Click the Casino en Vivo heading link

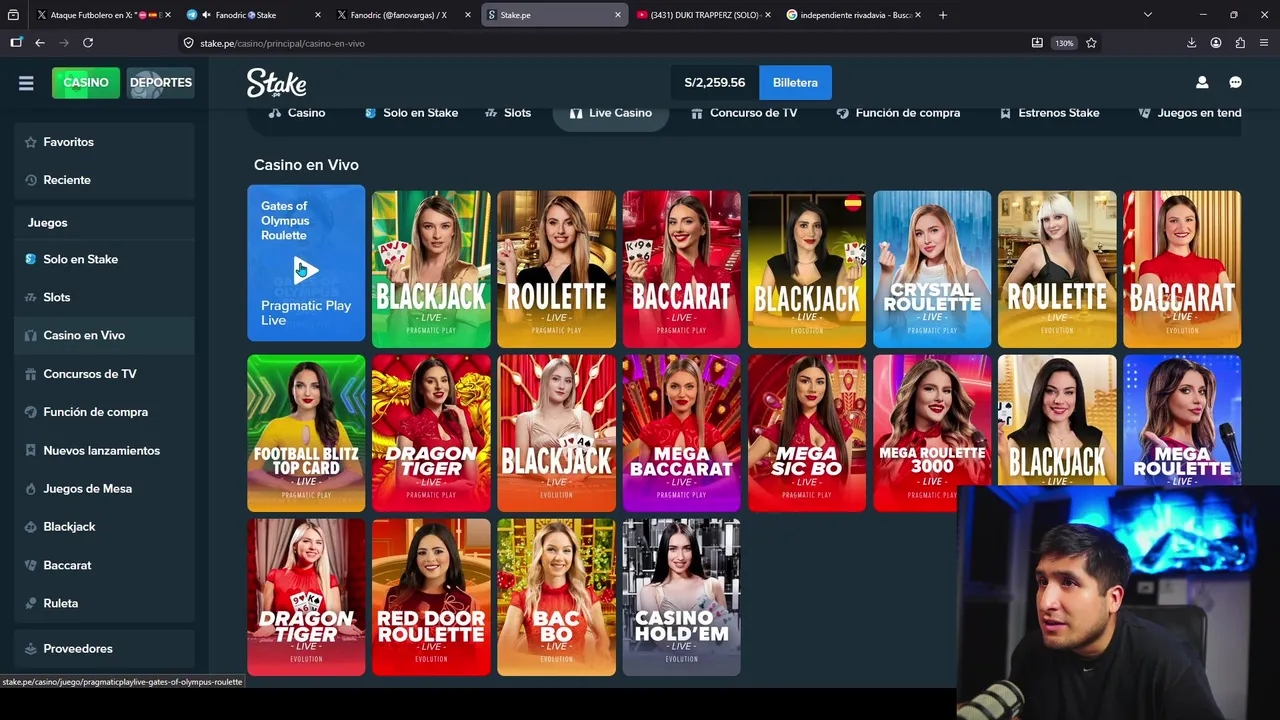point(306,165)
